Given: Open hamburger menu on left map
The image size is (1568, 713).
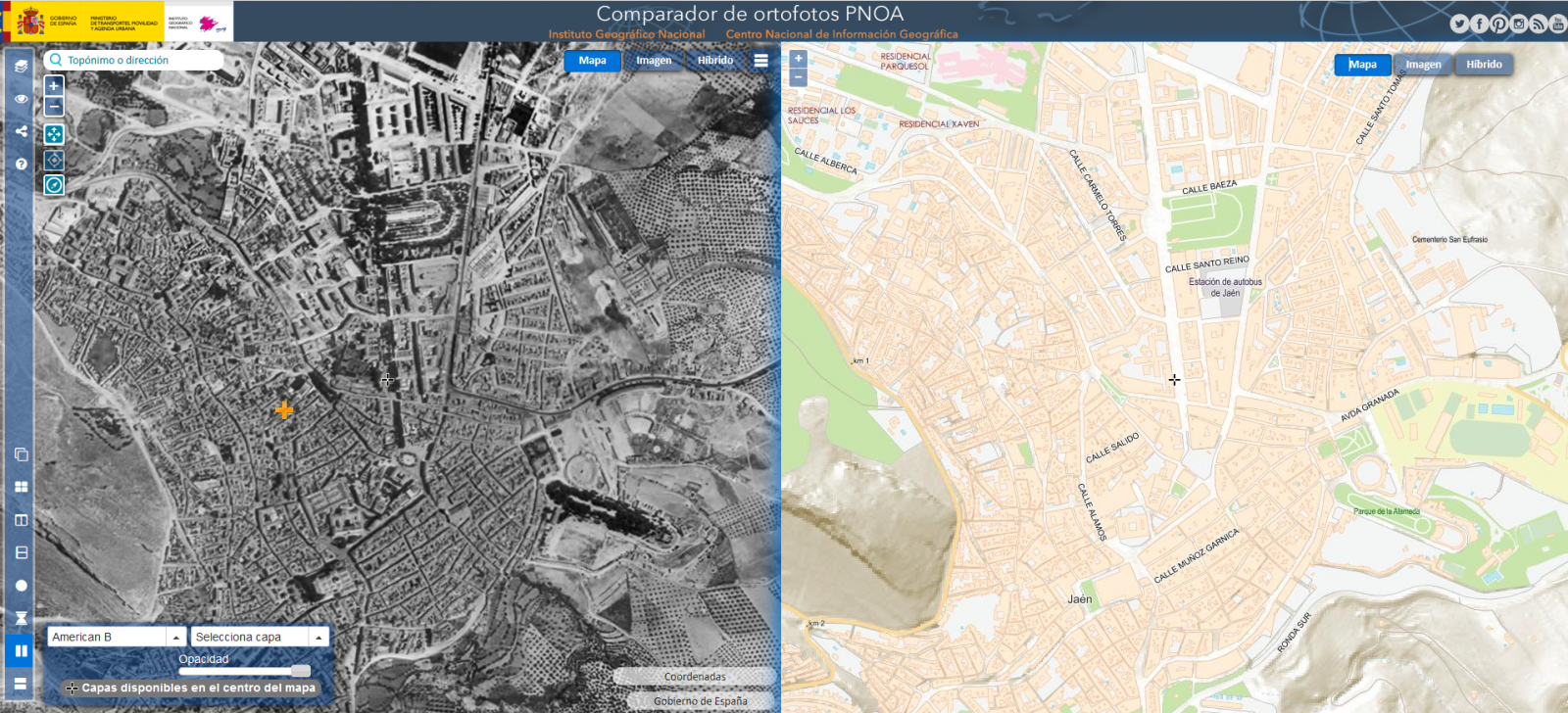Looking at the screenshot, I should [760, 61].
